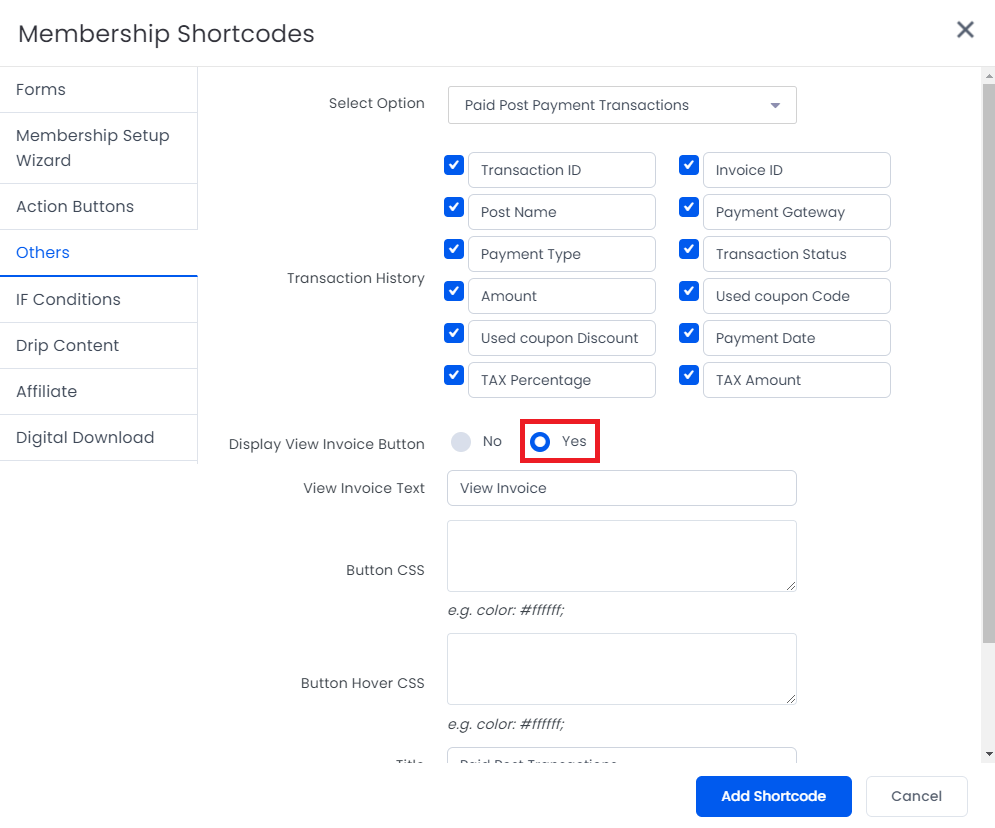
Task: Switch to the Action Buttons tab
Action: point(98,206)
